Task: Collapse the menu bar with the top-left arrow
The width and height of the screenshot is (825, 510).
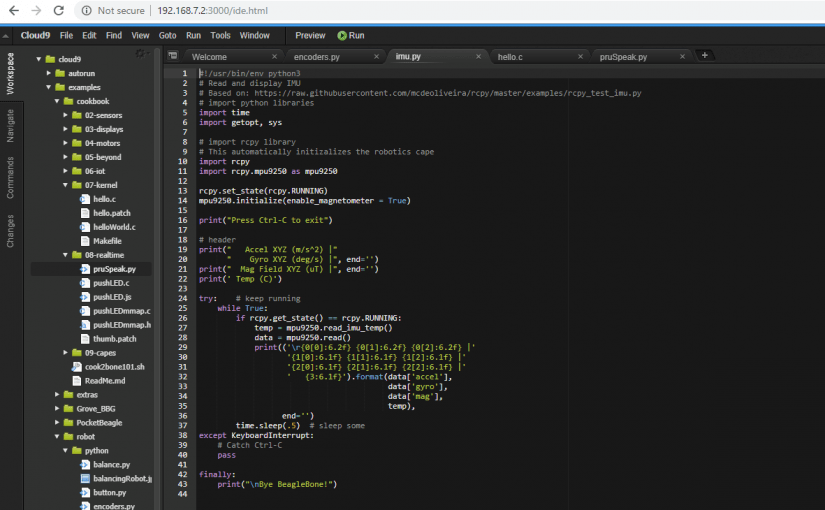Action: (x=5, y=36)
